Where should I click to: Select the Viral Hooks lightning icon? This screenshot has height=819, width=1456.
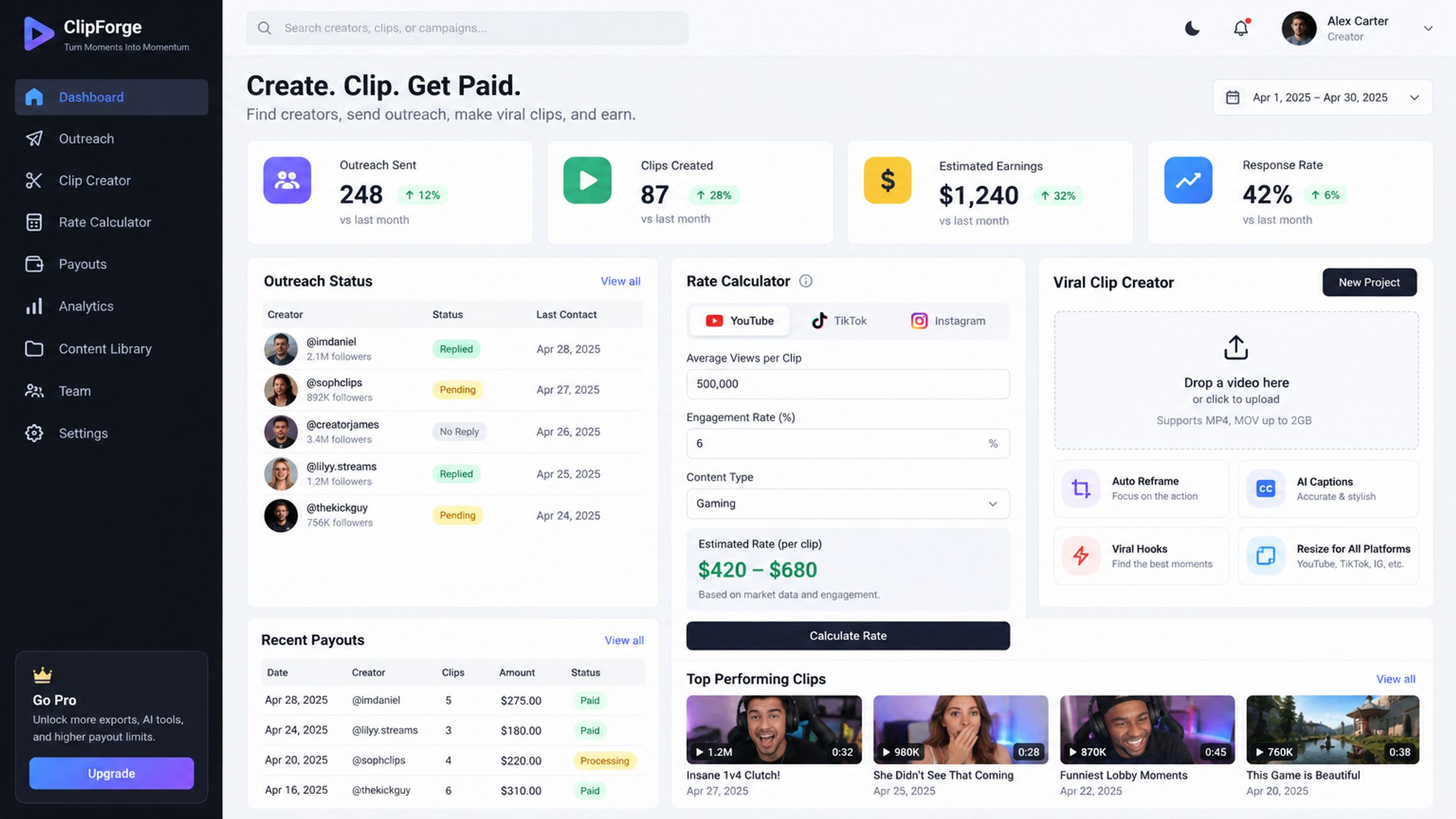click(x=1081, y=556)
